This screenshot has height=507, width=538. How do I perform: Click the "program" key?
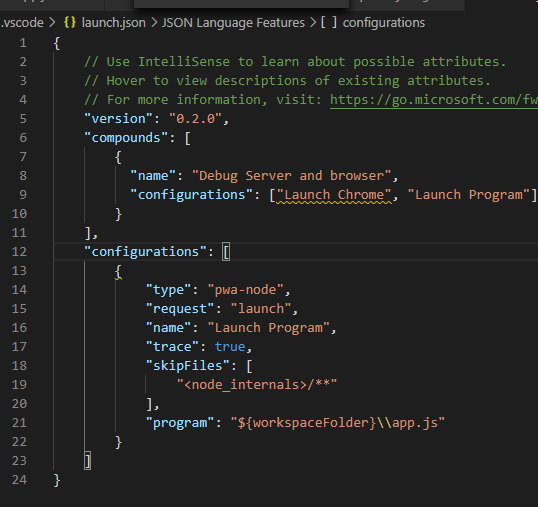click(180, 423)
